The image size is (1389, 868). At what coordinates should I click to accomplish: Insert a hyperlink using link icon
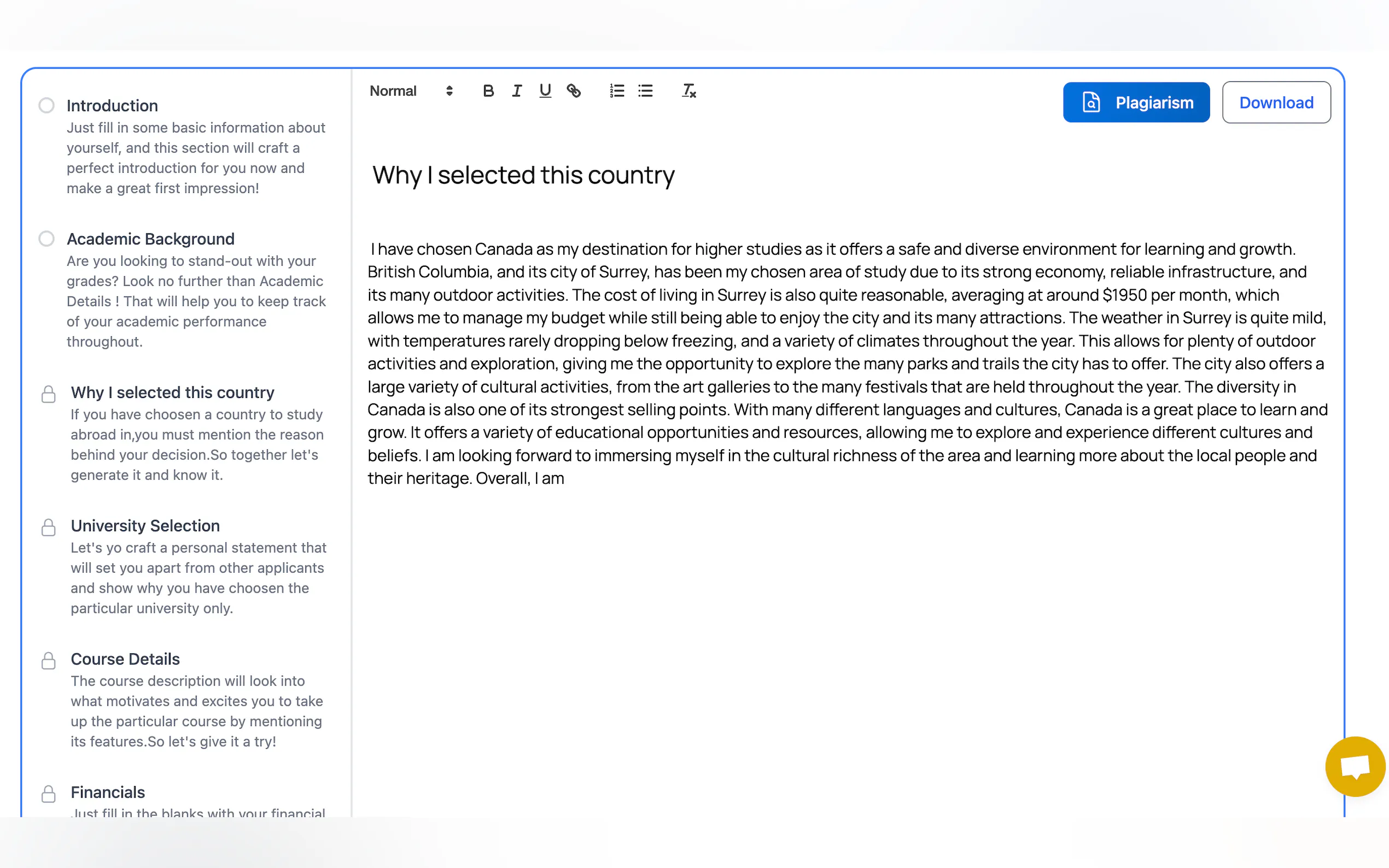click(574, 91)
